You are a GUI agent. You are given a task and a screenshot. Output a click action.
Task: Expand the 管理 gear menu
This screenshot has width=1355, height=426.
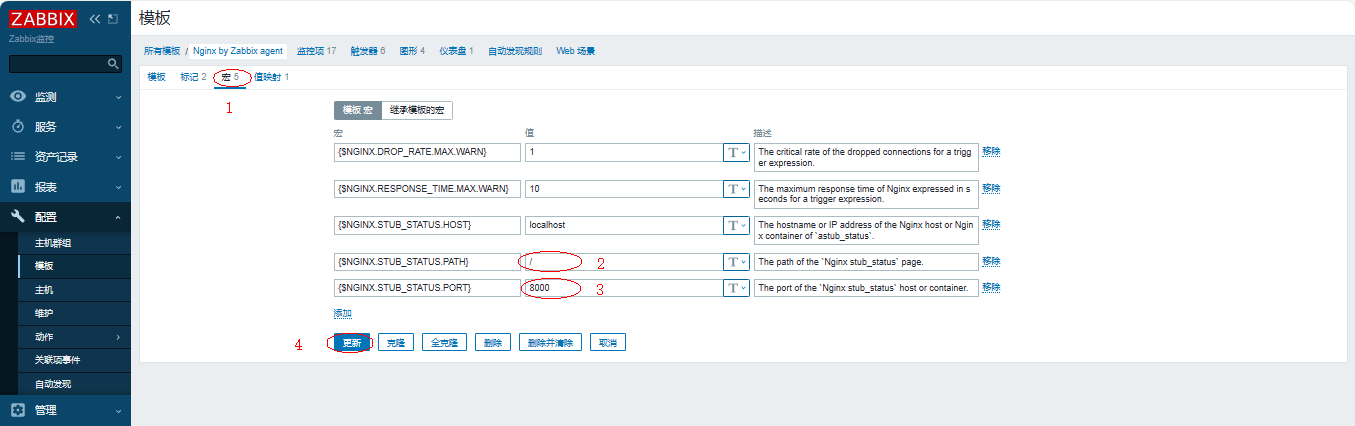[65, 410]
